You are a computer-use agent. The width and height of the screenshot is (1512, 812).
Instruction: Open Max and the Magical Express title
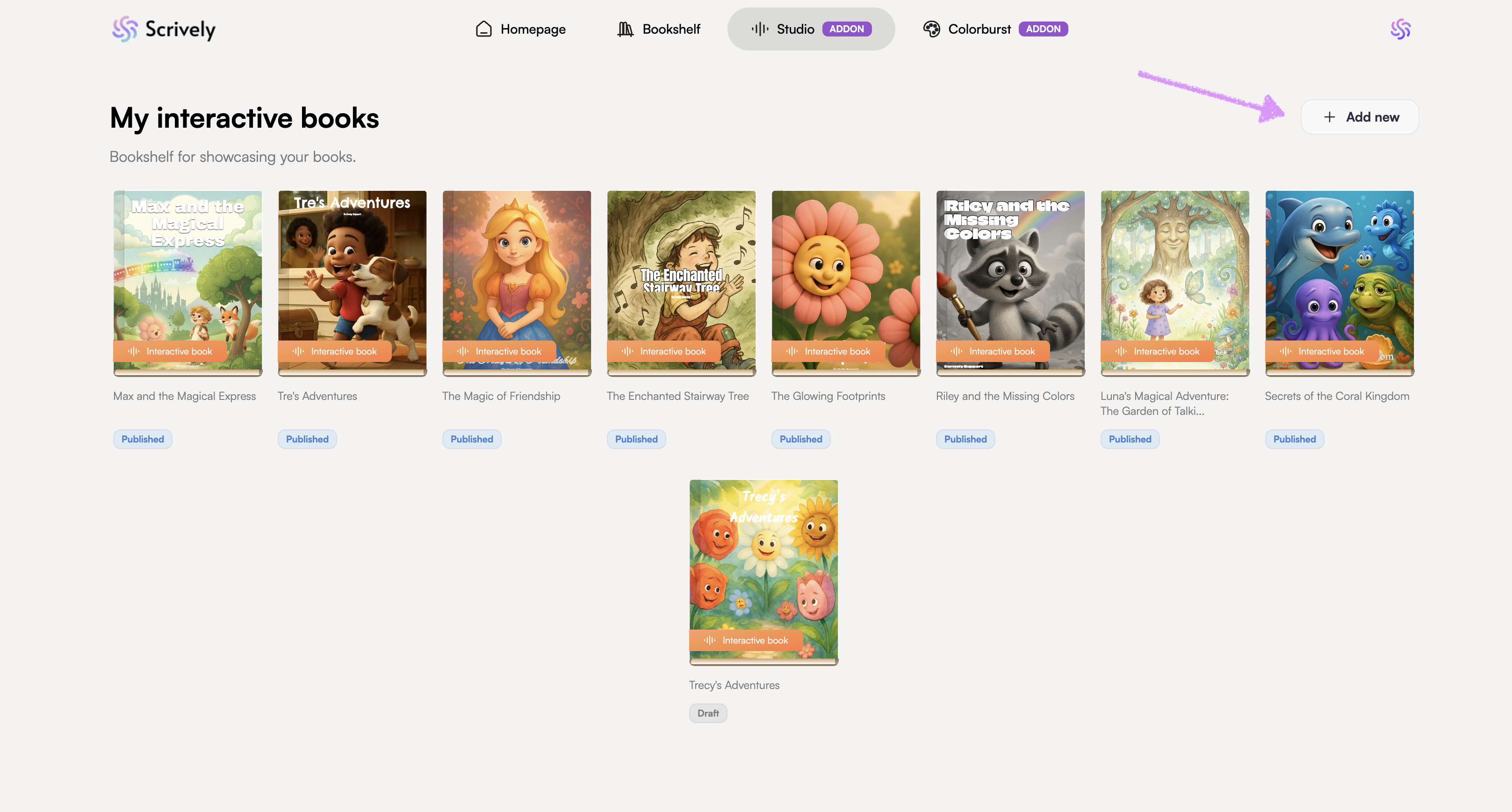coord(184,396)
